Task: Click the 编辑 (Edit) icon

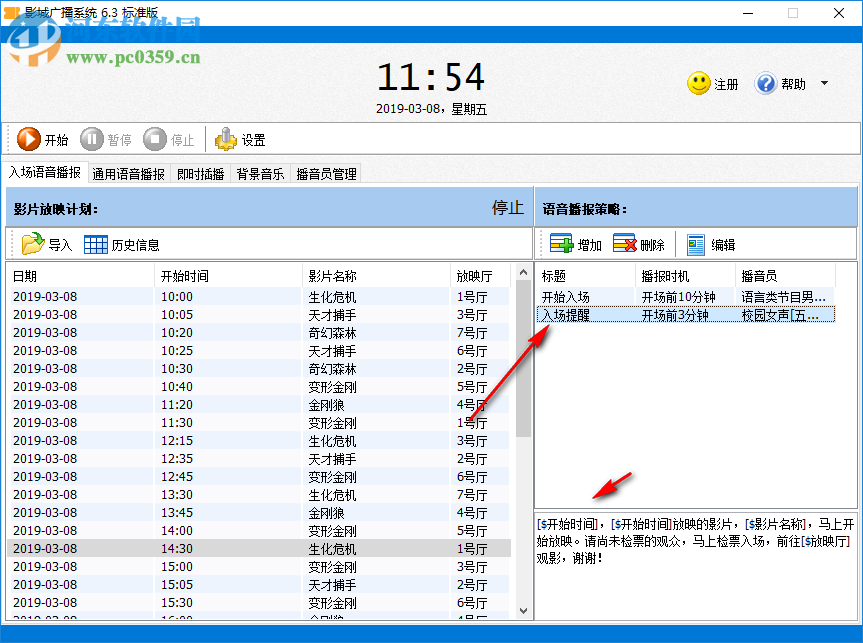Action: tap(696, 243)
